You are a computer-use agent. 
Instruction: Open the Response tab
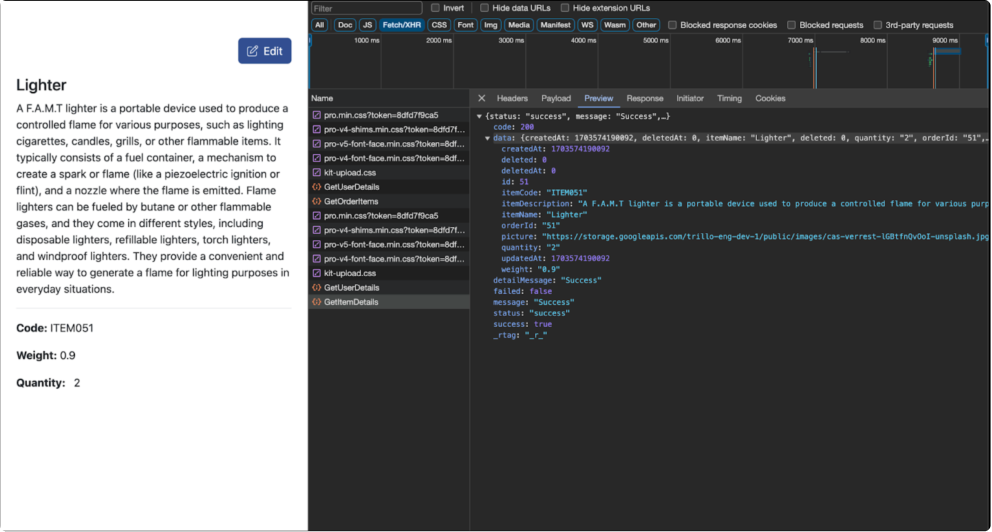645,98
